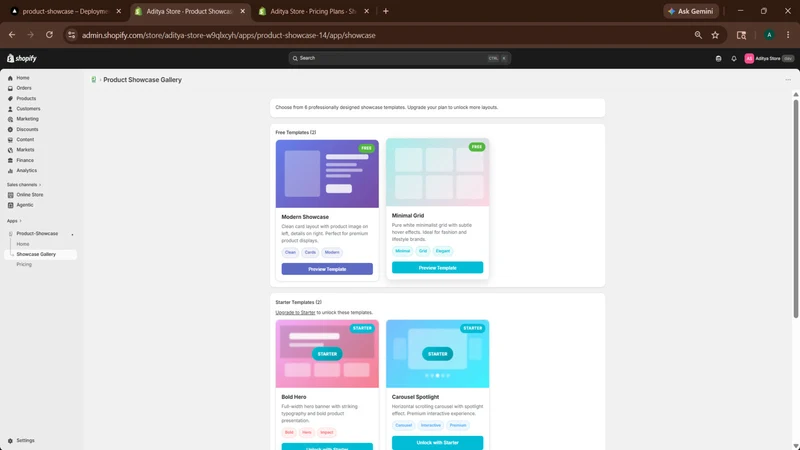The height and width of the screenshot is (450, 800).
Task: Open Chrome three-dot menu
Action: (788, 35)
